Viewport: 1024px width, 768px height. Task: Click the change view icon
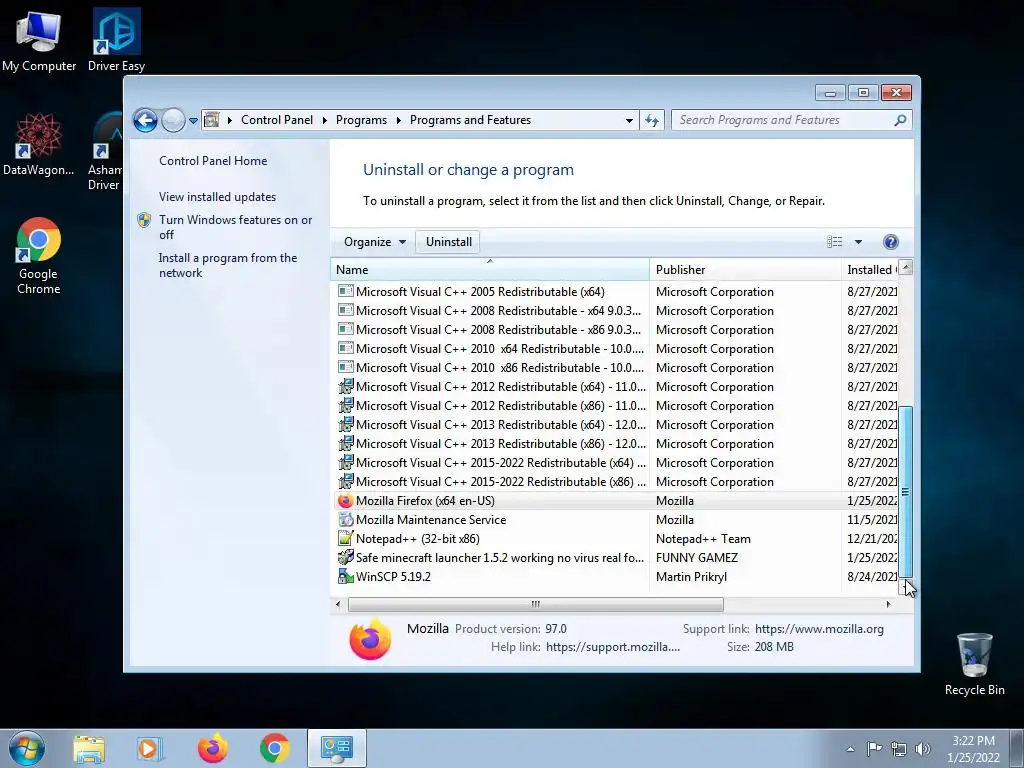coord(835,242)
